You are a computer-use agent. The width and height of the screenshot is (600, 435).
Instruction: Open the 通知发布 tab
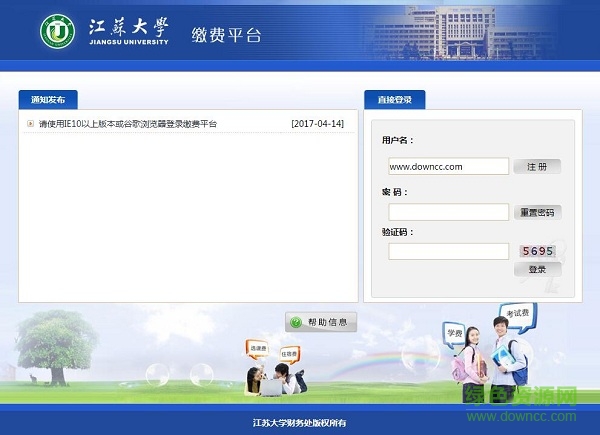[48, 100]
